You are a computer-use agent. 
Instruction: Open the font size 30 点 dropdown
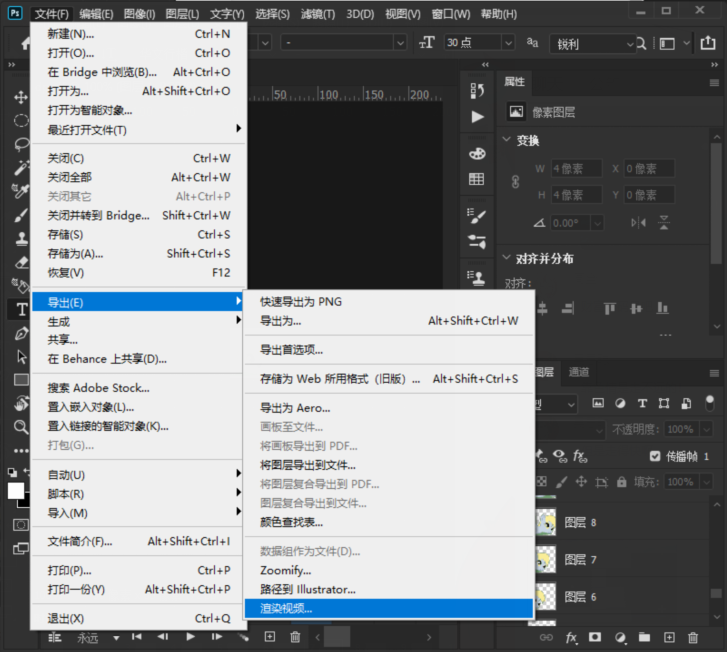[509, 43]
